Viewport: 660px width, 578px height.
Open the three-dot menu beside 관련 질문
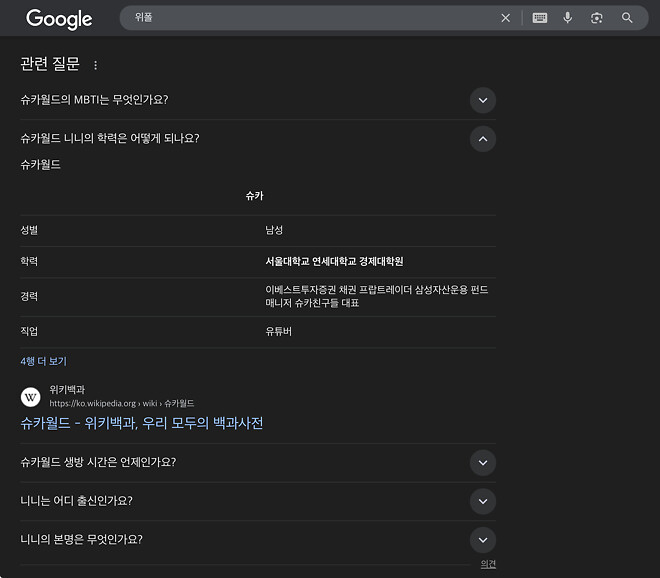click(96, 65)
